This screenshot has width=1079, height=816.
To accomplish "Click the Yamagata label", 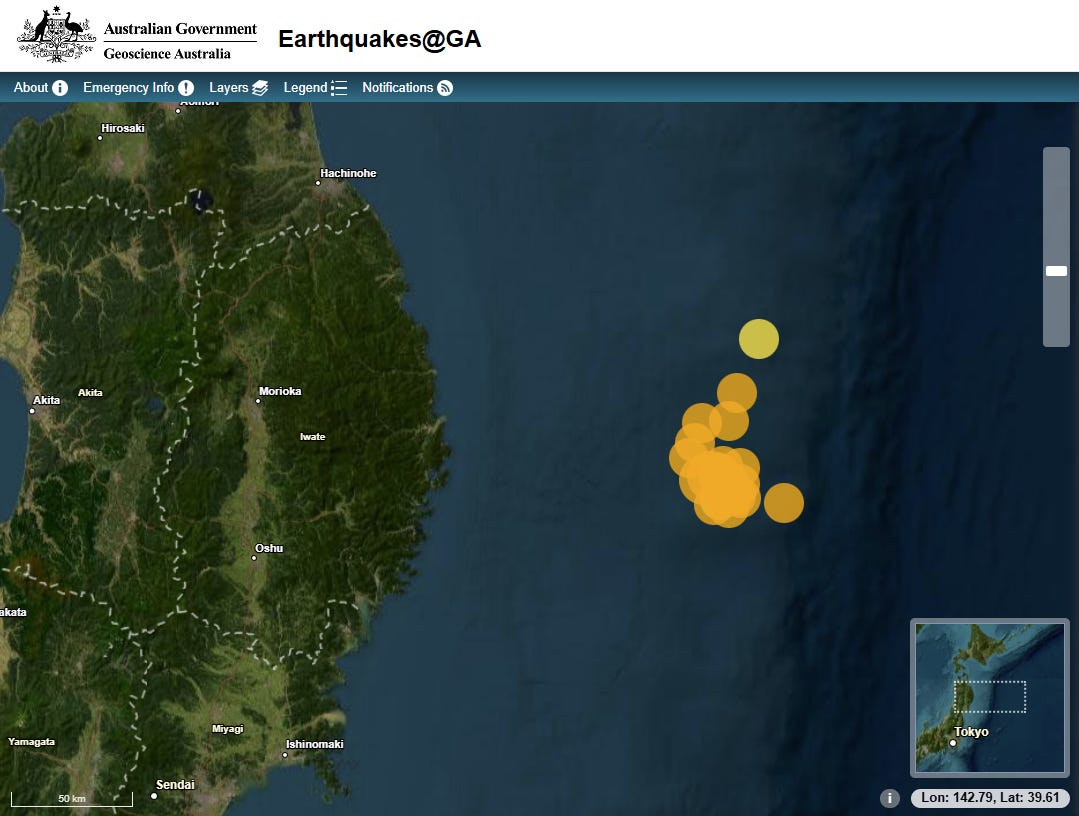I will coord(32,742).
